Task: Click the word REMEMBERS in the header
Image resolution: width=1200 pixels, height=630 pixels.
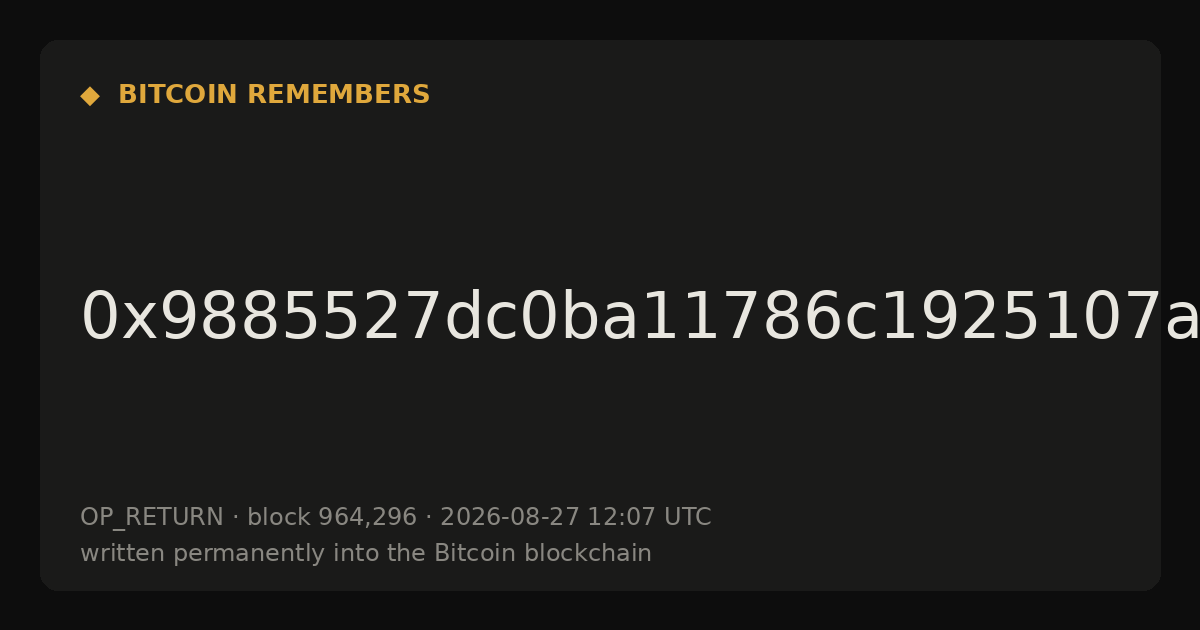Action: (338, 95)
